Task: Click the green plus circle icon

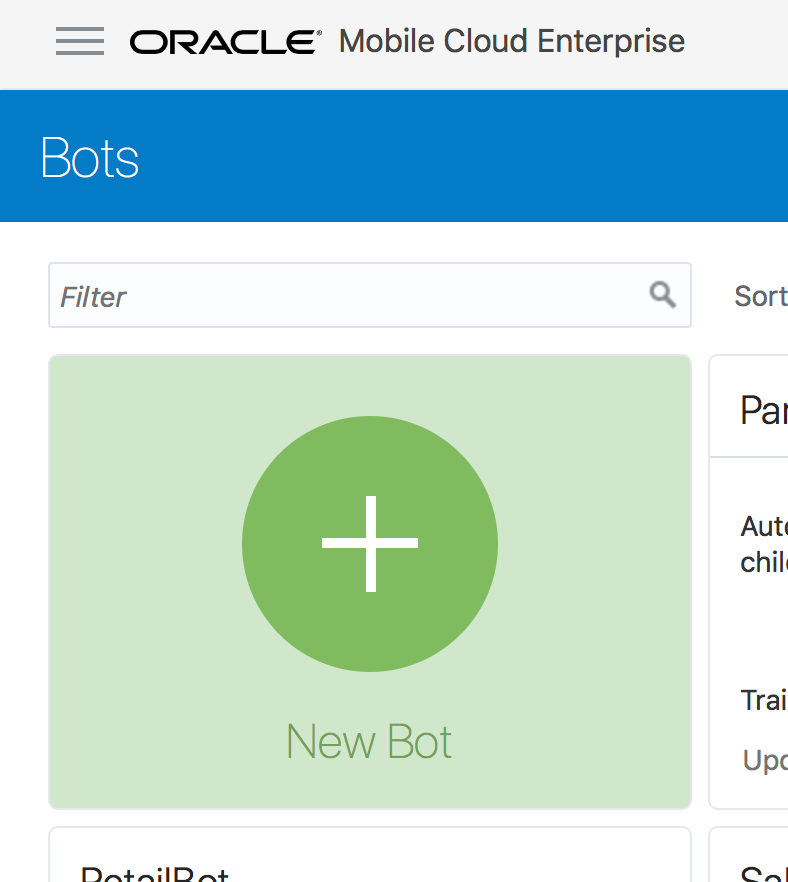Action: click(x=370, y=543)
